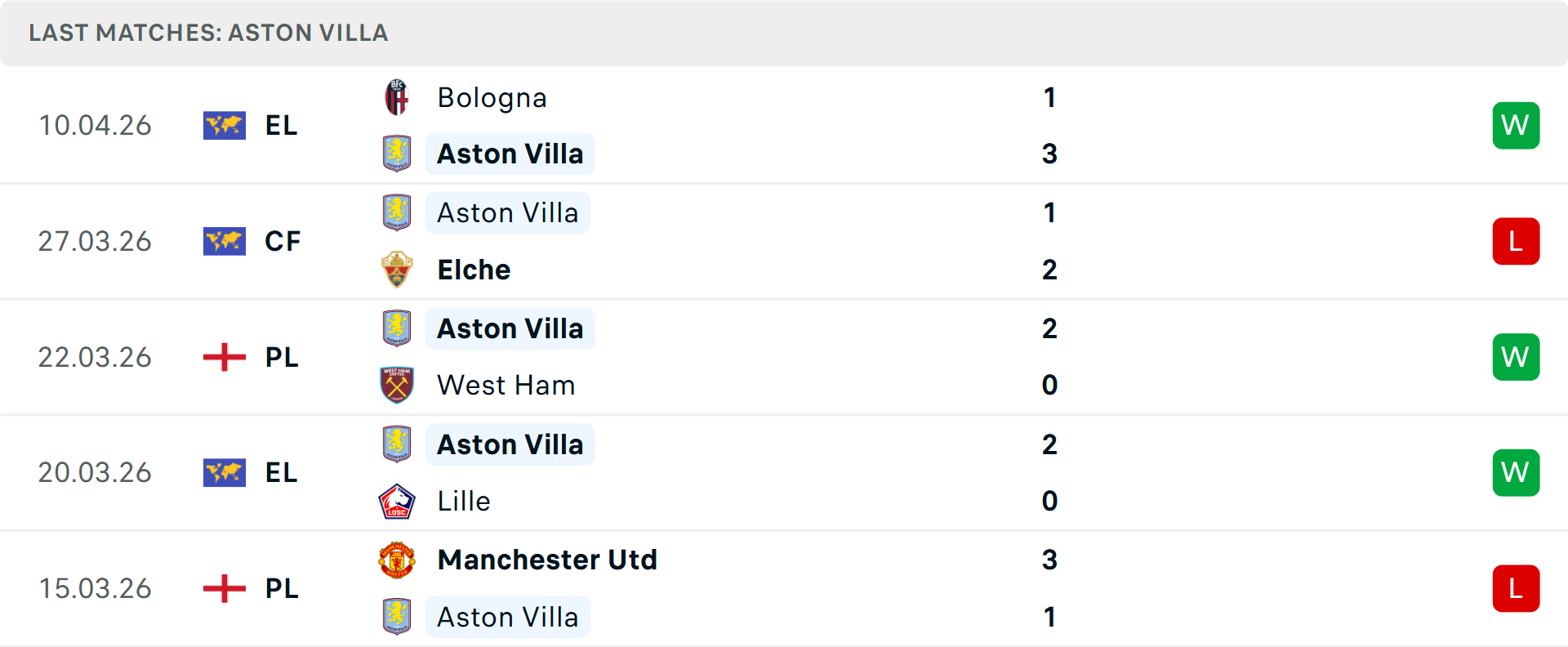Click the Europa League globe icon beside 10.04.26
The width and height of the screenshot is (1568, 647).
(x=225, y=126)
